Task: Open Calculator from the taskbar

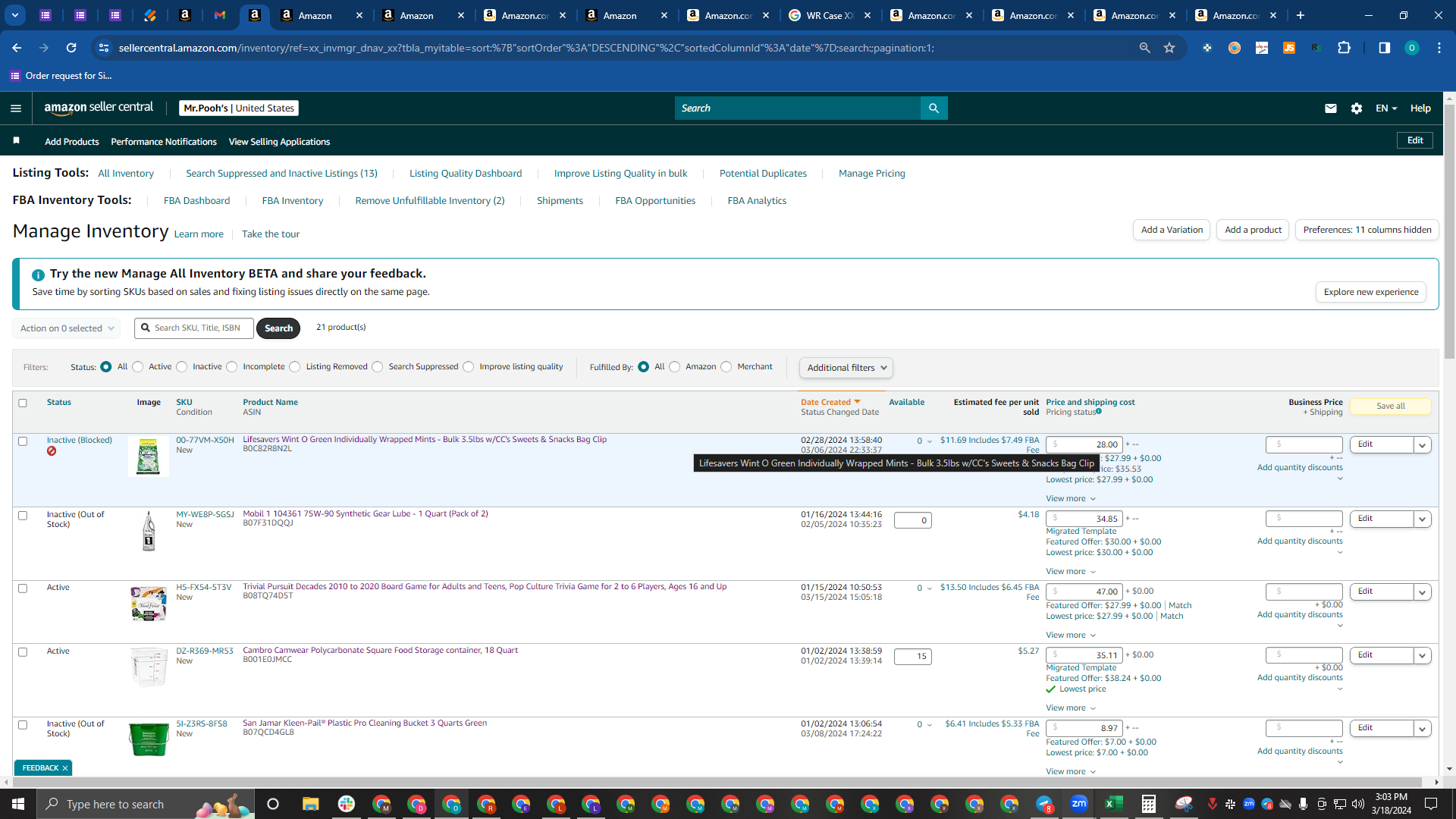Action: 1149,804
